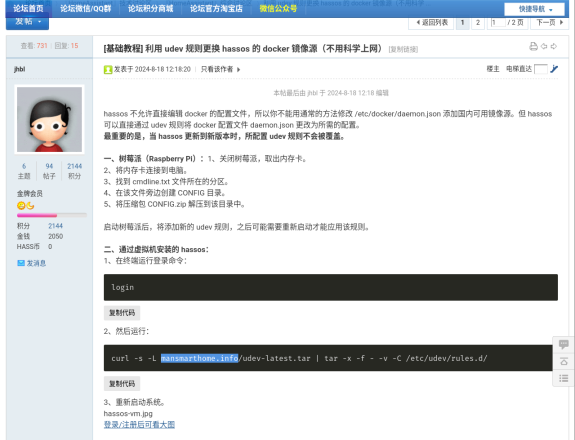Screen dimensions: 575x440
Task: Click the 发消息 envelope icon
Action: click(x=21, y=263)
